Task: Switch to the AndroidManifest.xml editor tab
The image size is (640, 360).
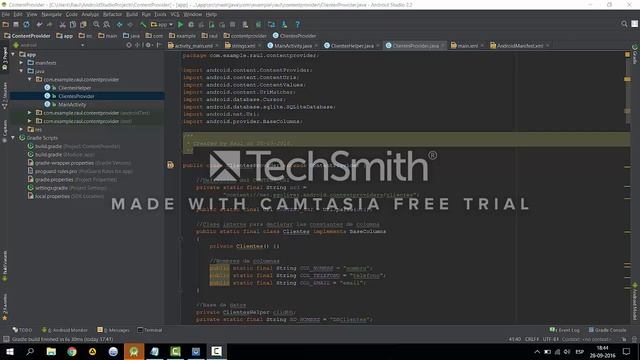Action: pyautogui.click(x=520, y=46)
